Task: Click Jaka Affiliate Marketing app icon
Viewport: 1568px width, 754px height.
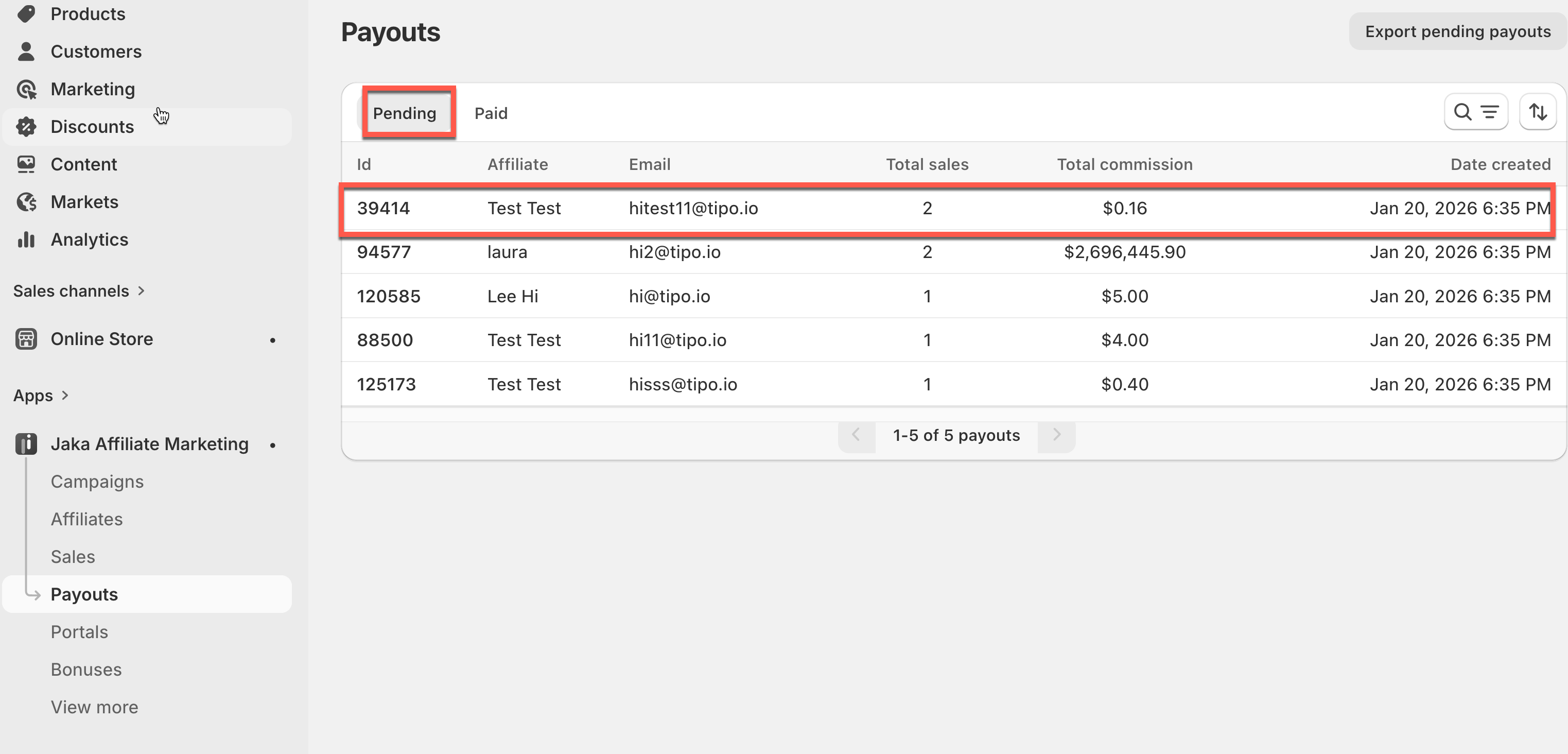Action: pos(26,444)
